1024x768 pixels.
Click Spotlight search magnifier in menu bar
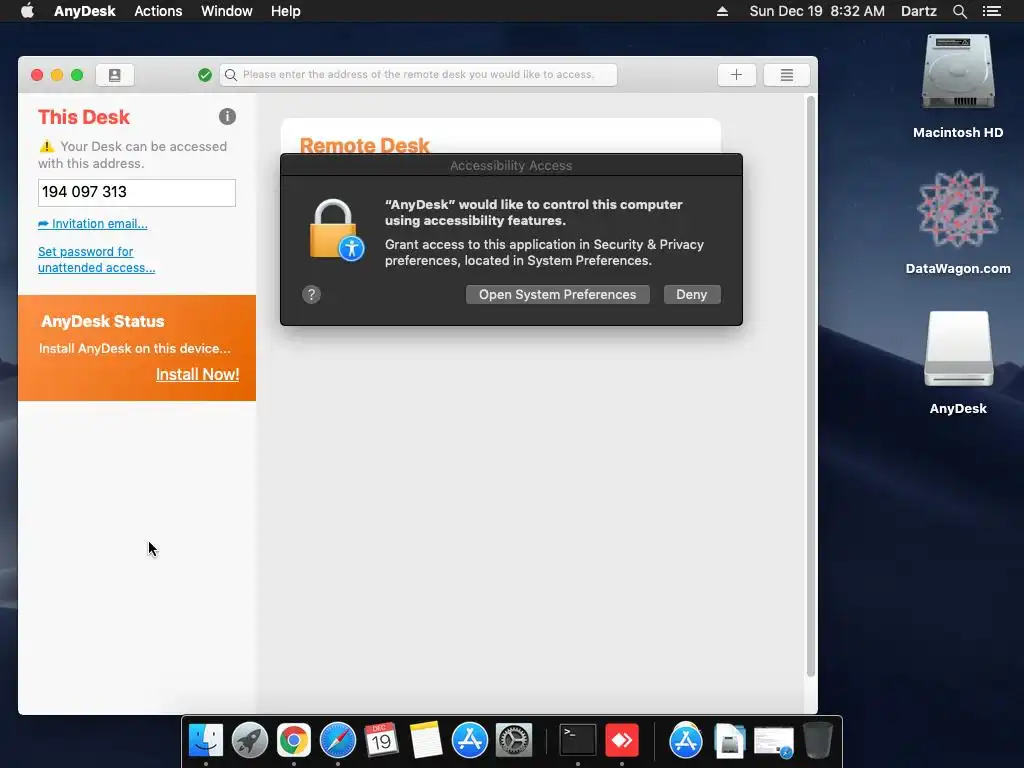tap(959, 11)
